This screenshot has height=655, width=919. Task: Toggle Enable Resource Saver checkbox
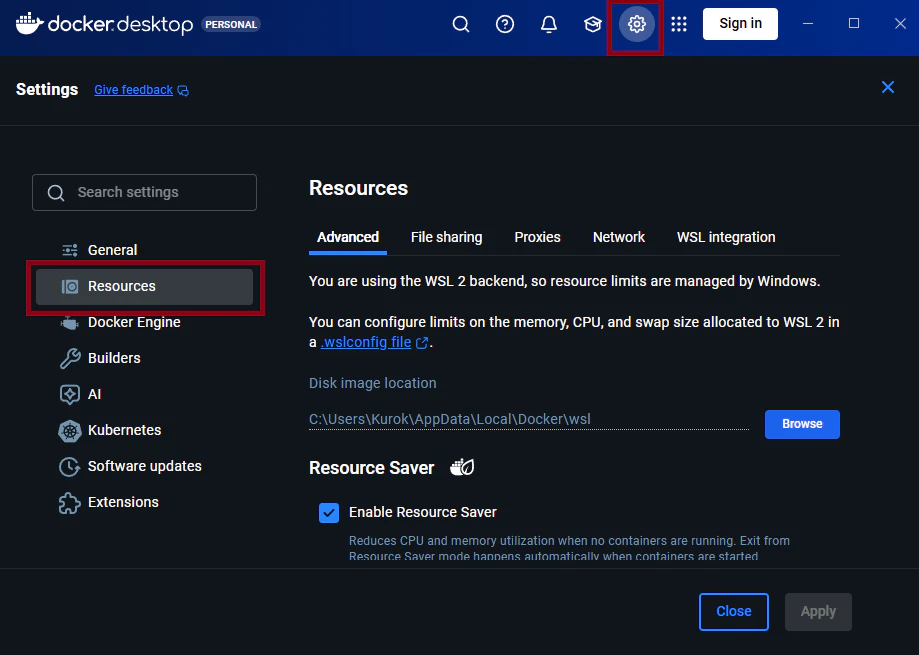(x=329, y=513)
